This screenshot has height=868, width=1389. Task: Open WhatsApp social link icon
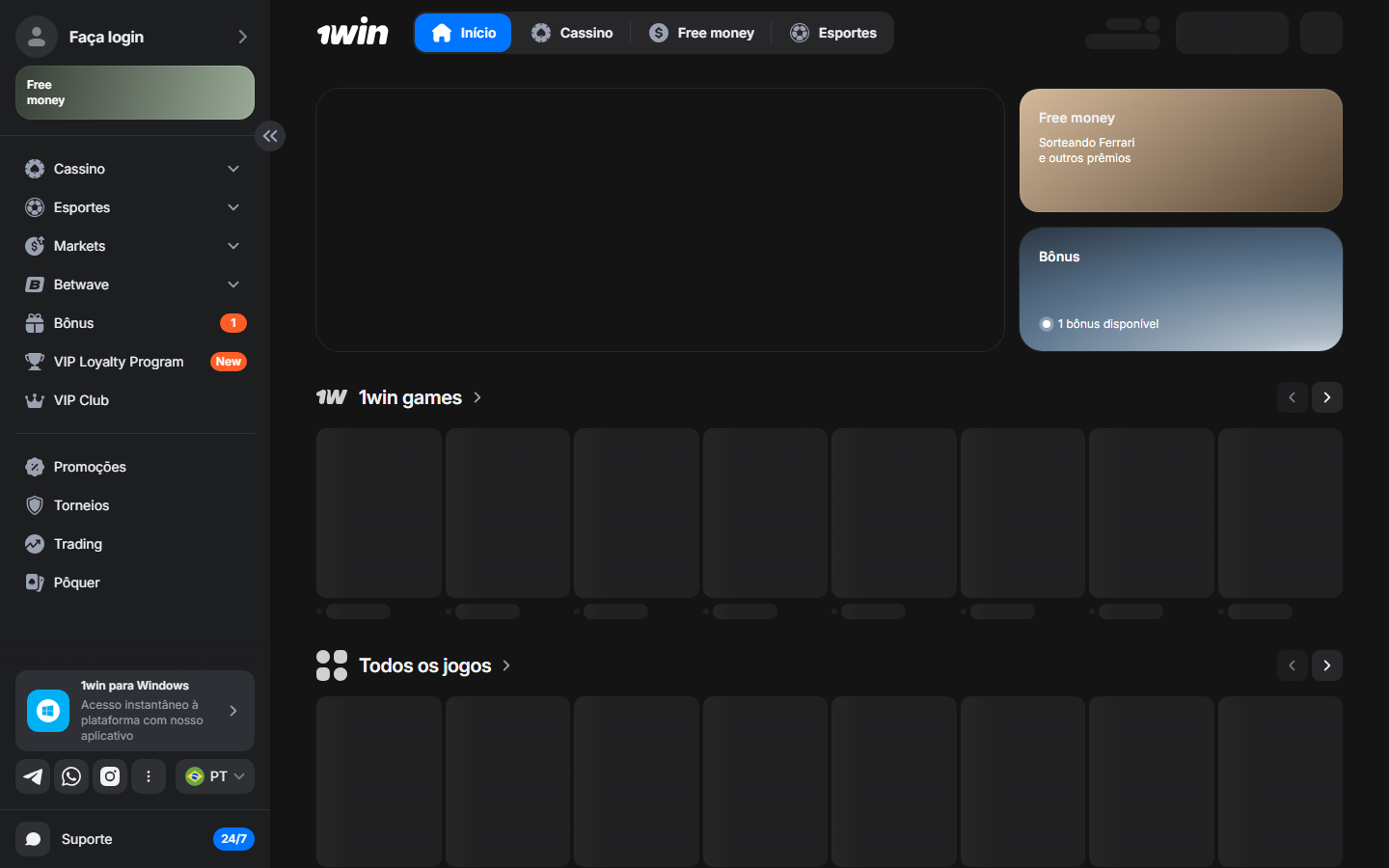pos(71,776)
